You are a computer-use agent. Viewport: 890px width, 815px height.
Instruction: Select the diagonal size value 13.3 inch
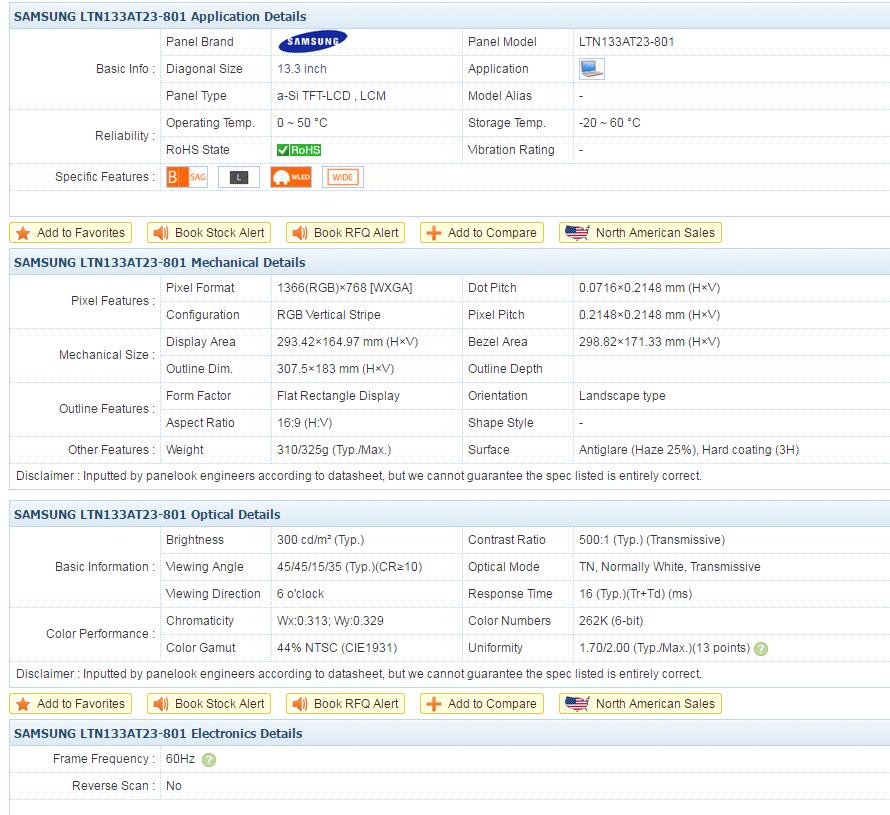[301, 69]
